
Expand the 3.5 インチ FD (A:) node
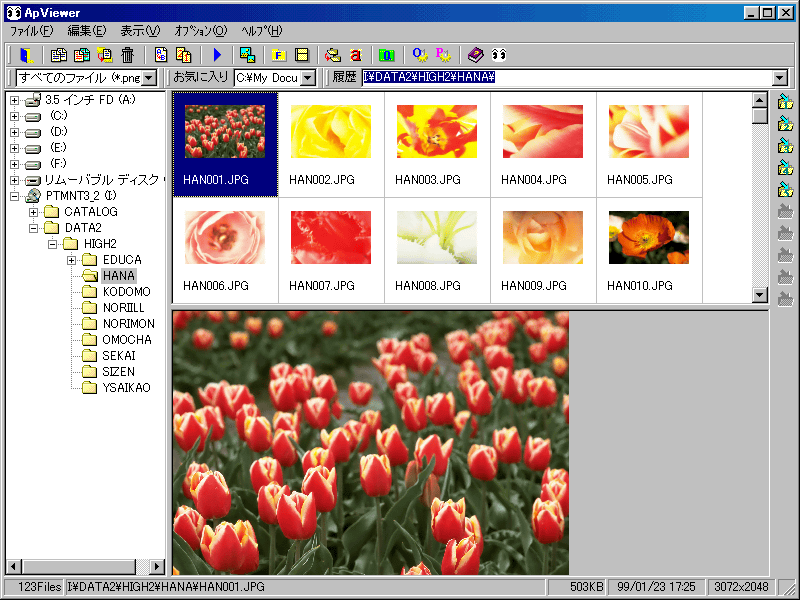[14, 100]
